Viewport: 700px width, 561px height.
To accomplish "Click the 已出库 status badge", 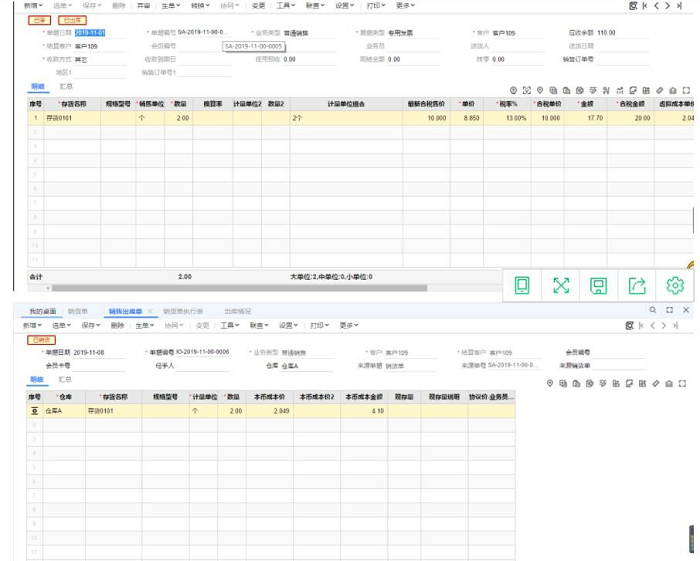I will coord(72,20).
